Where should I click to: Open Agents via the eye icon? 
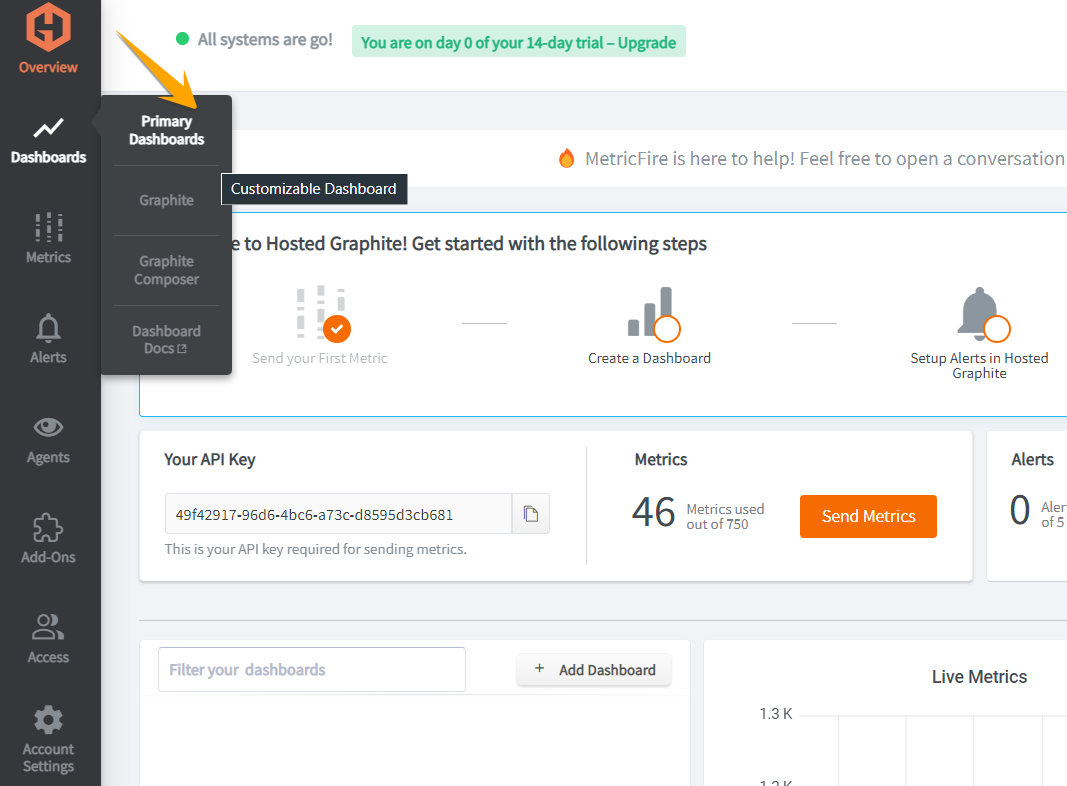tap(48, 427)
